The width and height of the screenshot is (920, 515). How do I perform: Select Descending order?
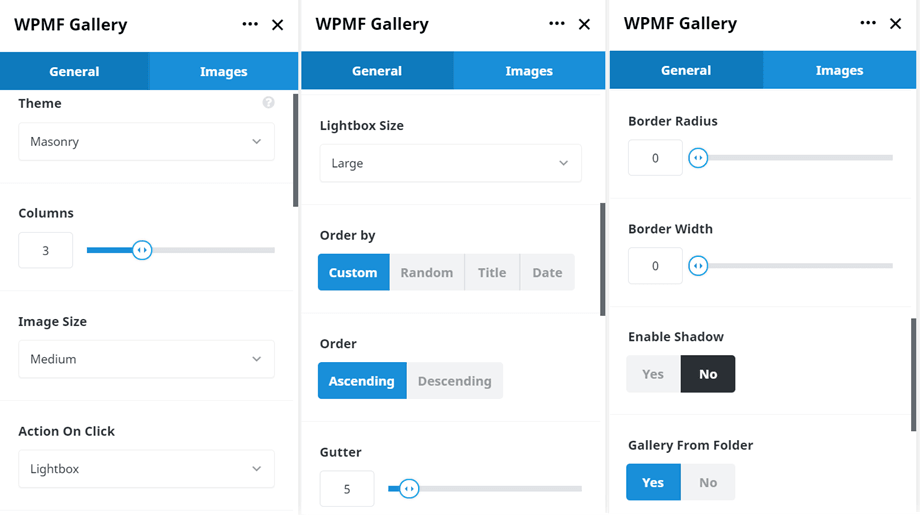click(x=454, y=381)
